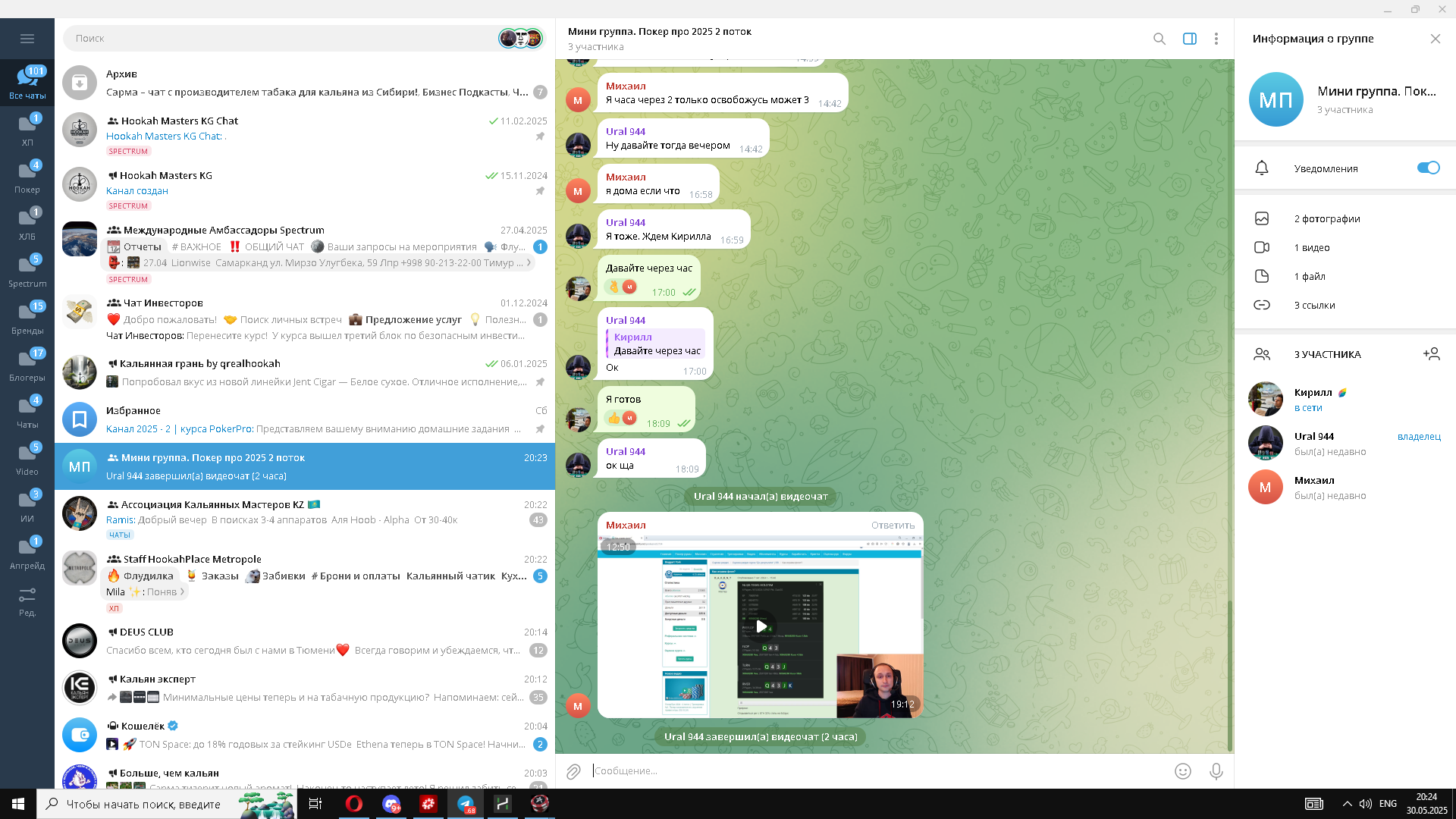Open Кирилл's profile in members list
Image resolution: width=1456 pixels, height=819 pixels.
[1345, 400]
